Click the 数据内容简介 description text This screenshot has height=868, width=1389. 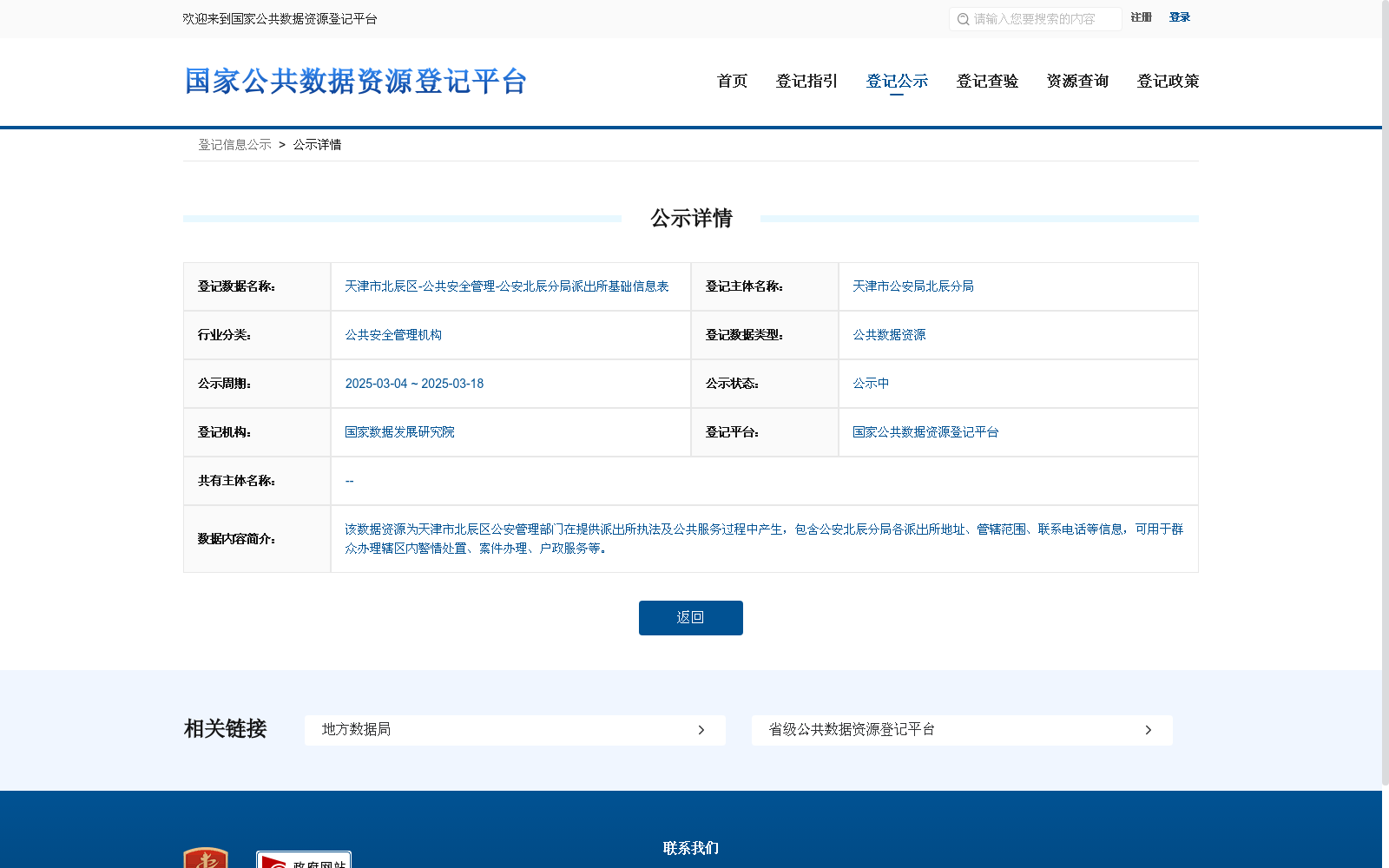click(764, 538)
